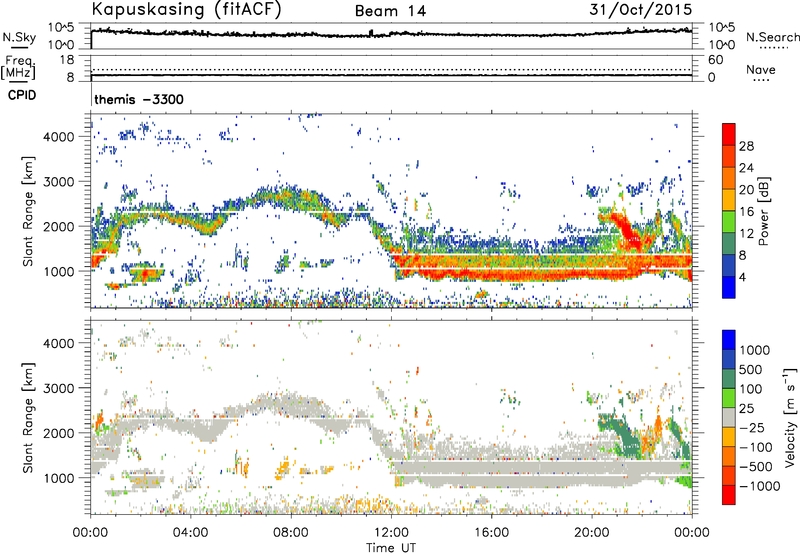Click the N.Search legend label

click(x=772, y=37)
